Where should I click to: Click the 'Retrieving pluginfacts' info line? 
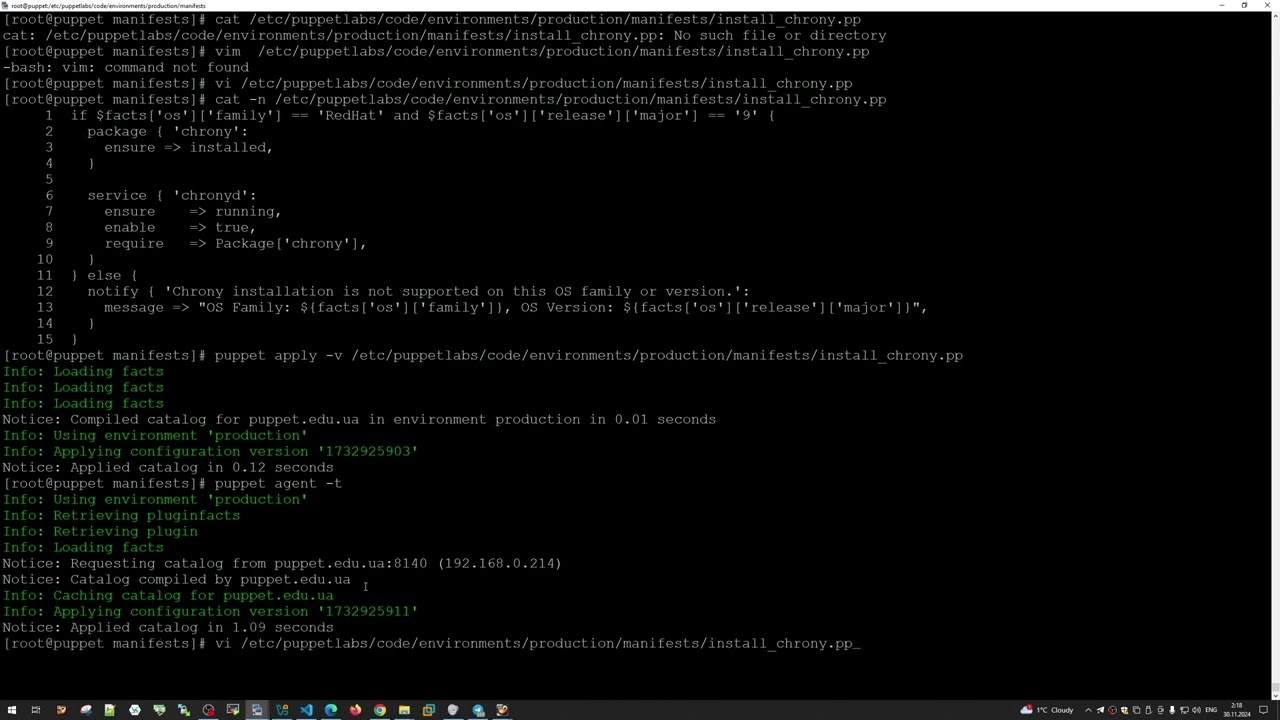121,515
